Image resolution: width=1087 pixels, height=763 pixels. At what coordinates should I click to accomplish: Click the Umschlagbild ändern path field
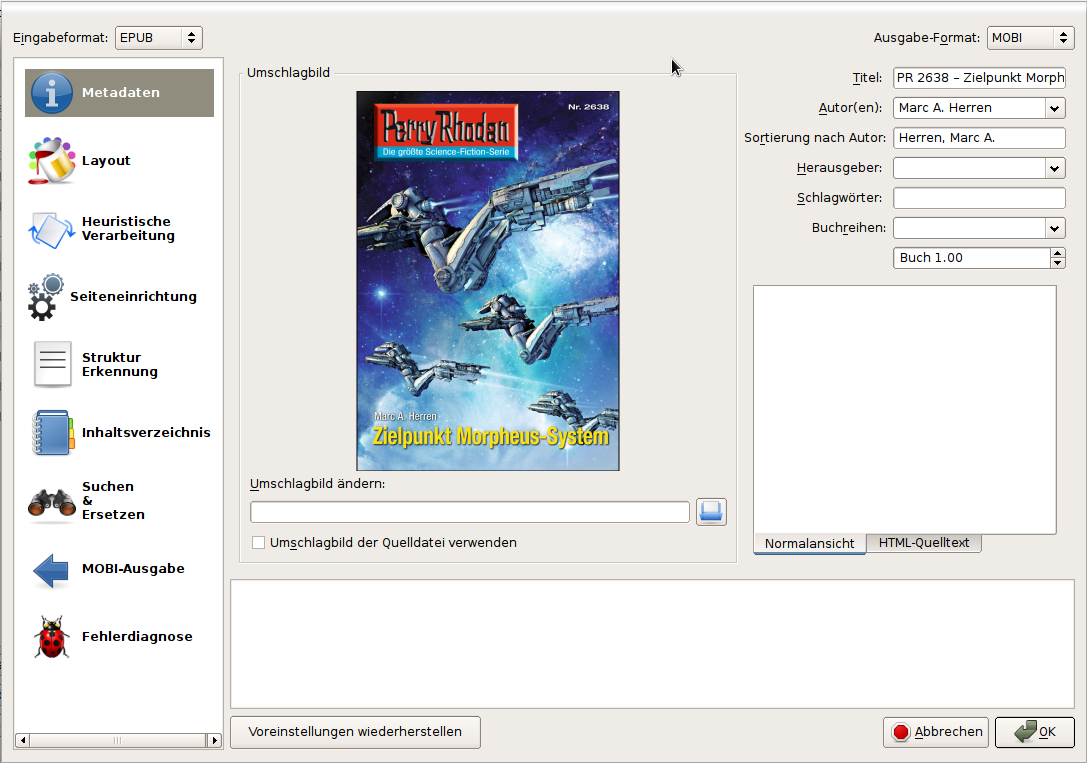[x=470, y=512]
